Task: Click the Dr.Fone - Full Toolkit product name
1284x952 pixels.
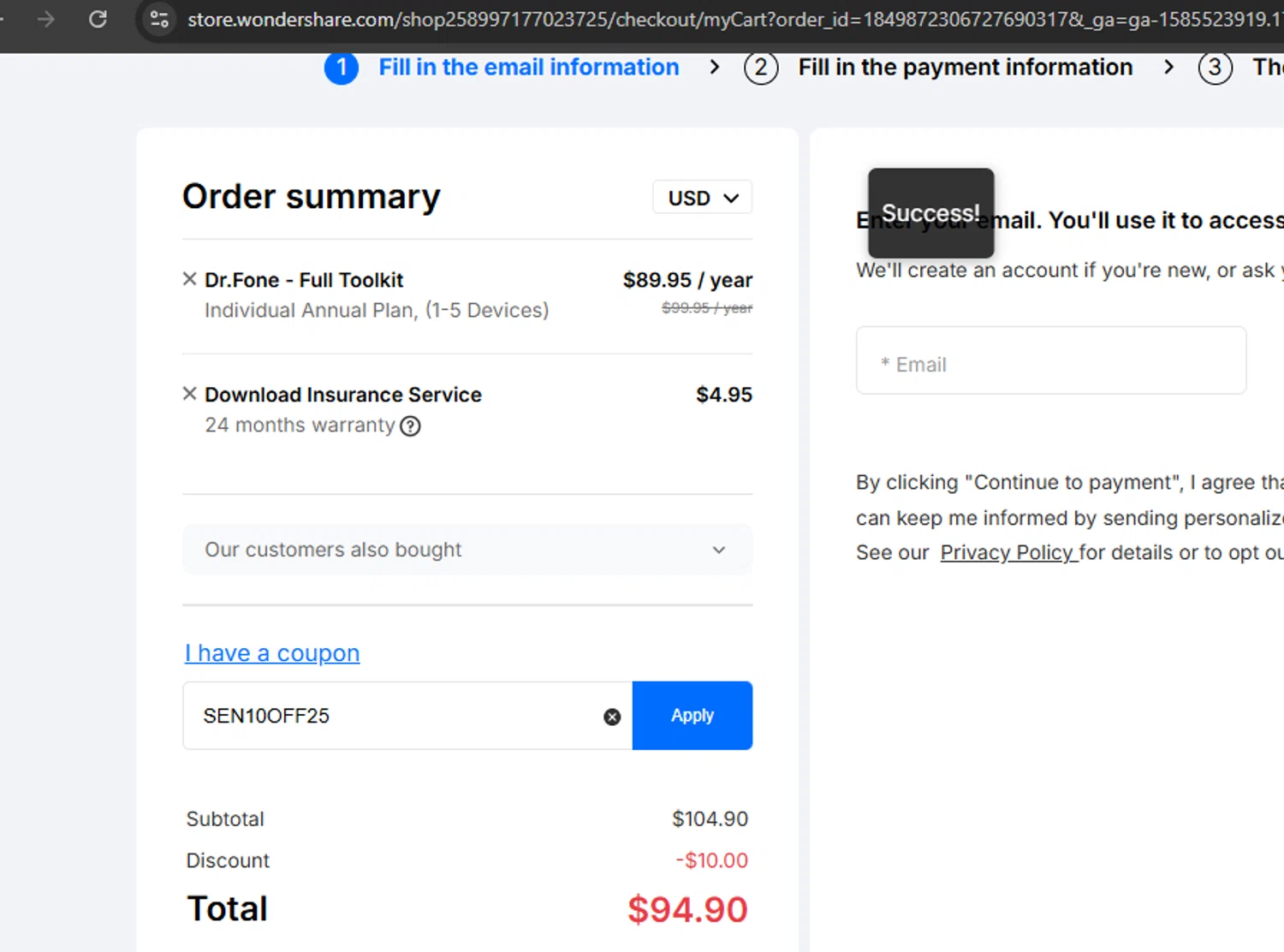Action: [304, 280]
